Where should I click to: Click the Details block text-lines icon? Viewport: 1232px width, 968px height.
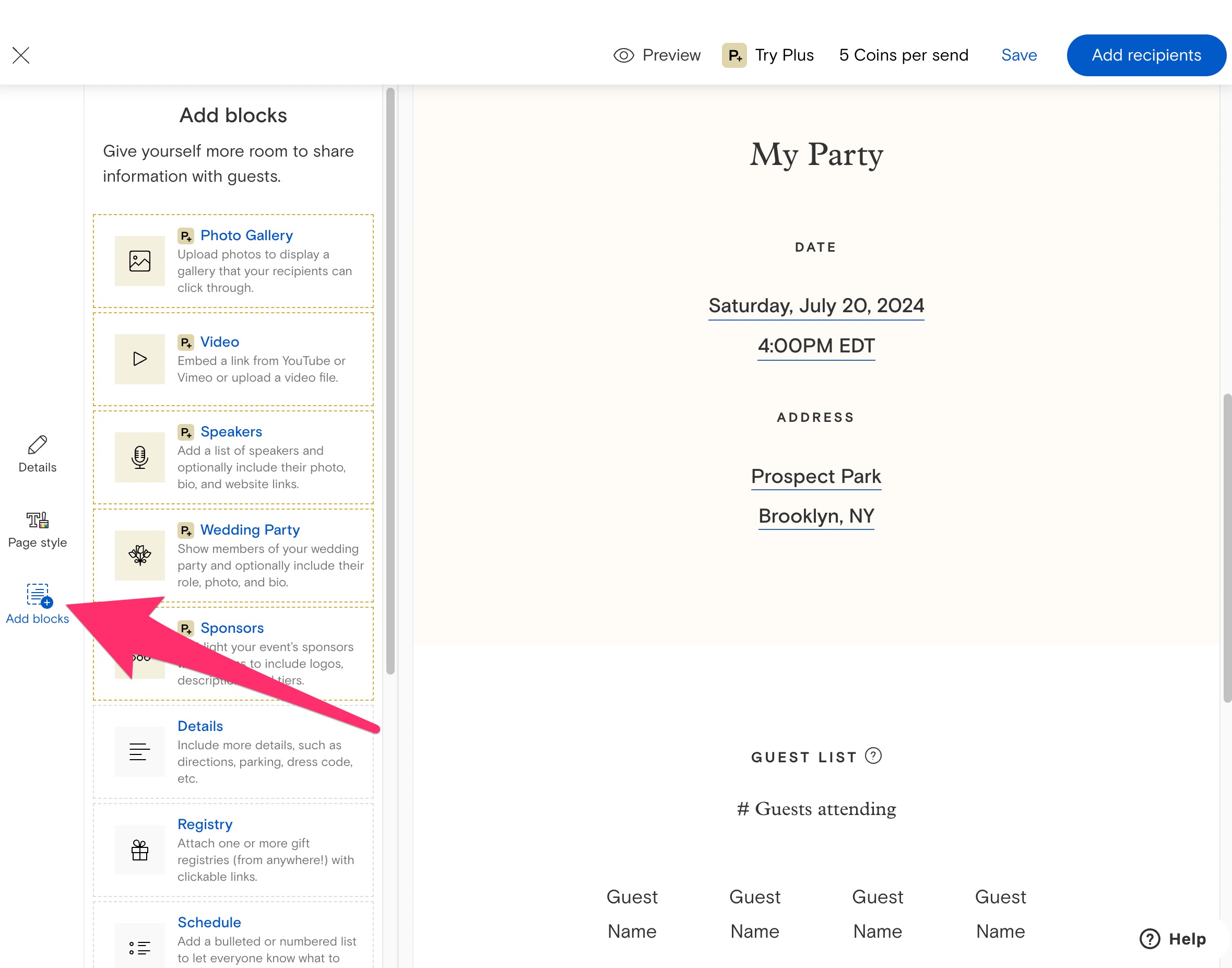(139, 751)
